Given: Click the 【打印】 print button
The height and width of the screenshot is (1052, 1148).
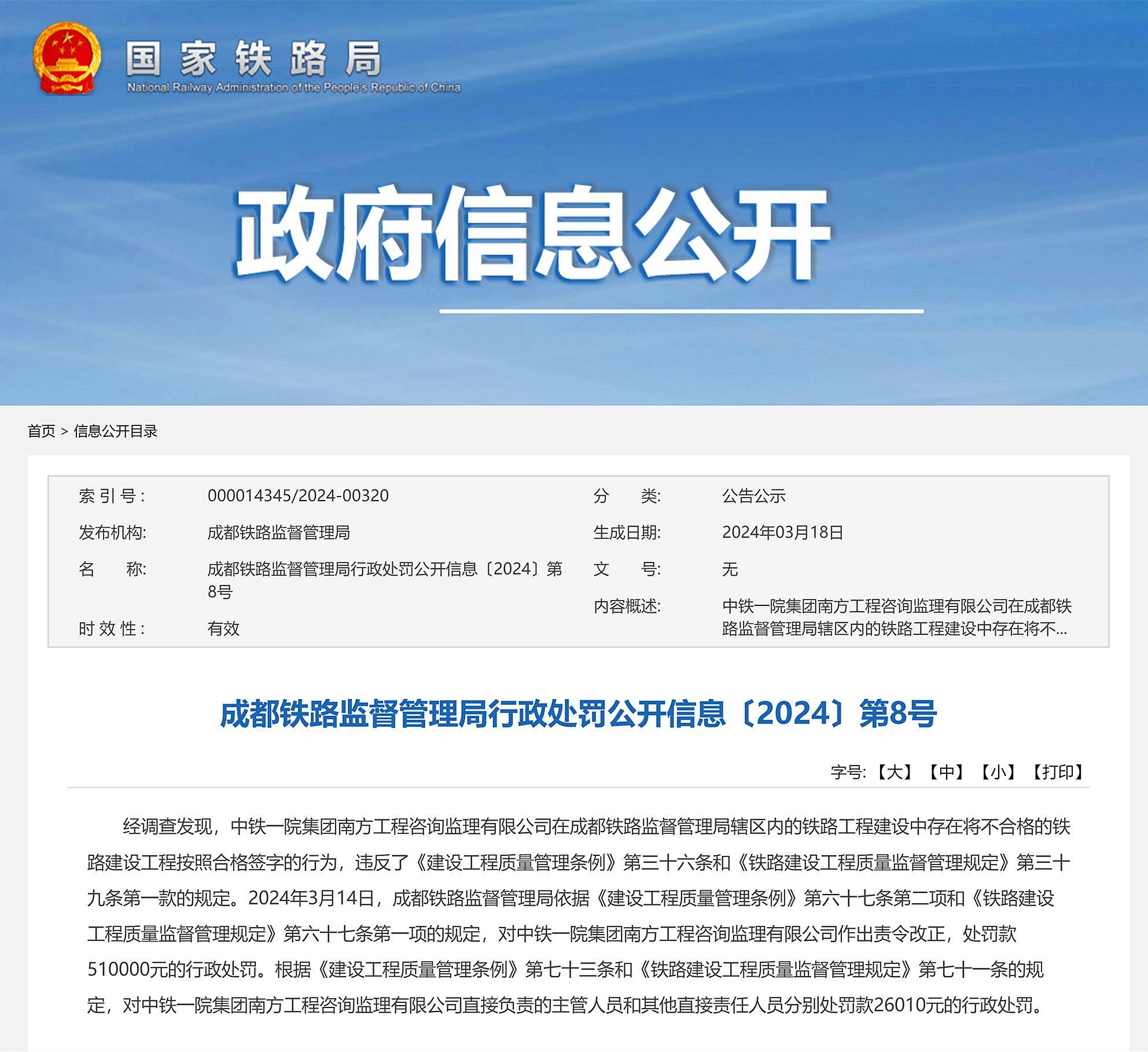Looking at the screenshot, I should tap(1058, 772).
